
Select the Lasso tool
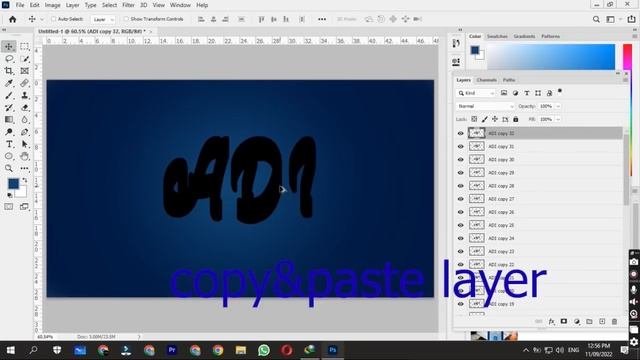(9, 59)
